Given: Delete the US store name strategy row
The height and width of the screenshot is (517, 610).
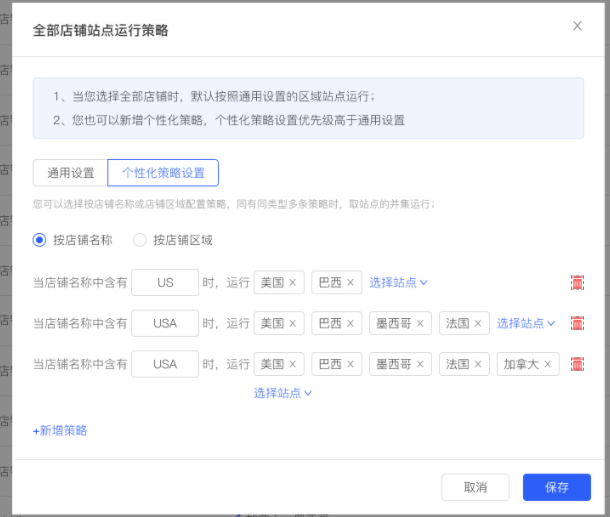Looking at the screenshot, I should pos(577,282).
